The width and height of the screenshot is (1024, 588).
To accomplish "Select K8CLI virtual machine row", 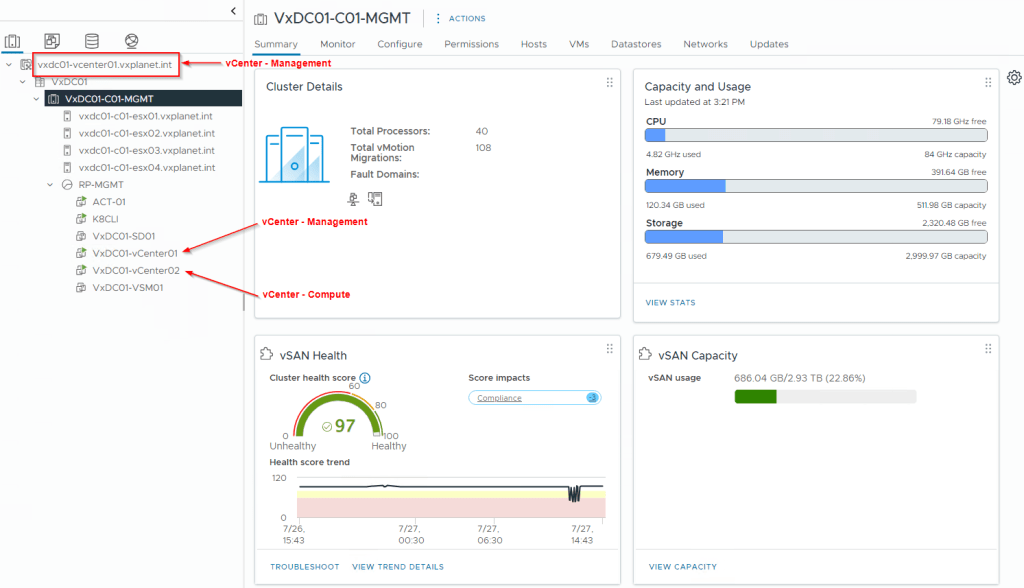I will 105,219.
